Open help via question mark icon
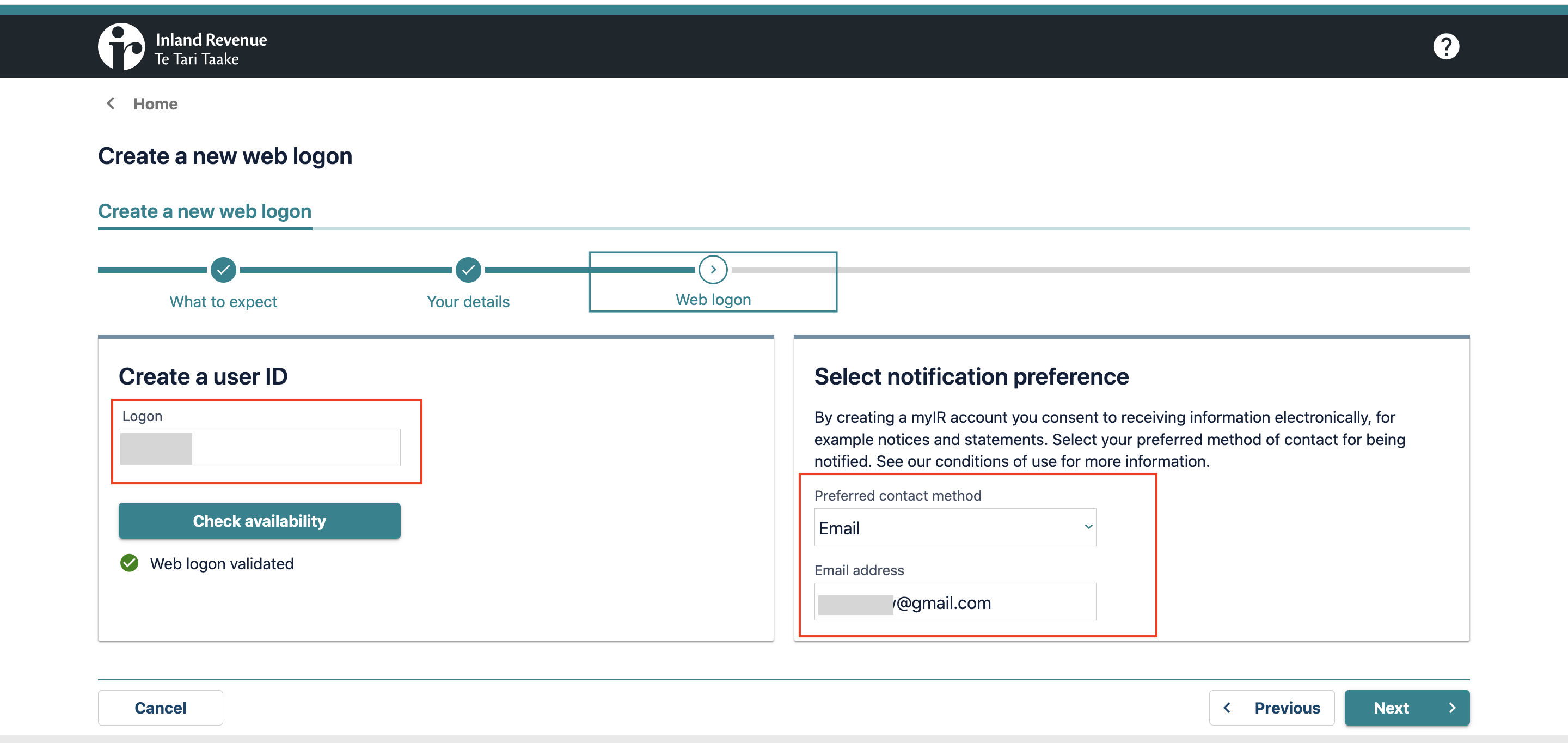Screen dimensions: 1568x743 1445,46
